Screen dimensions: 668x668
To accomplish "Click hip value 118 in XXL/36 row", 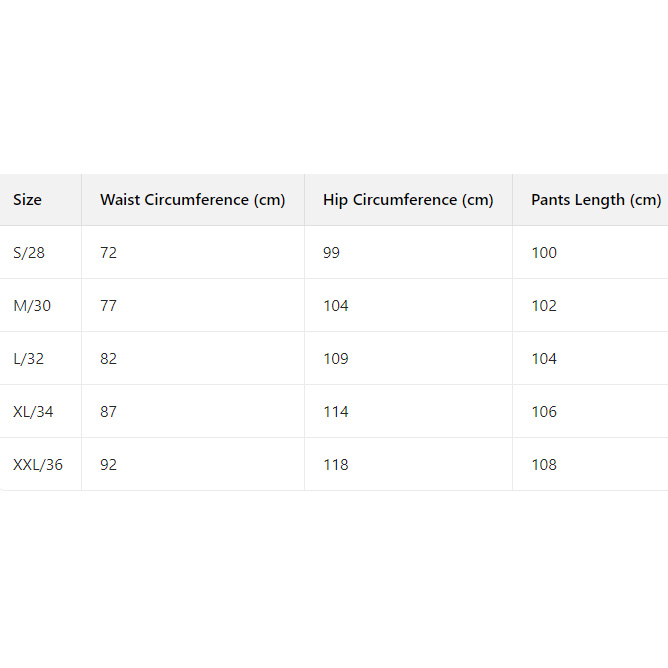I will (x=336, y=465).
